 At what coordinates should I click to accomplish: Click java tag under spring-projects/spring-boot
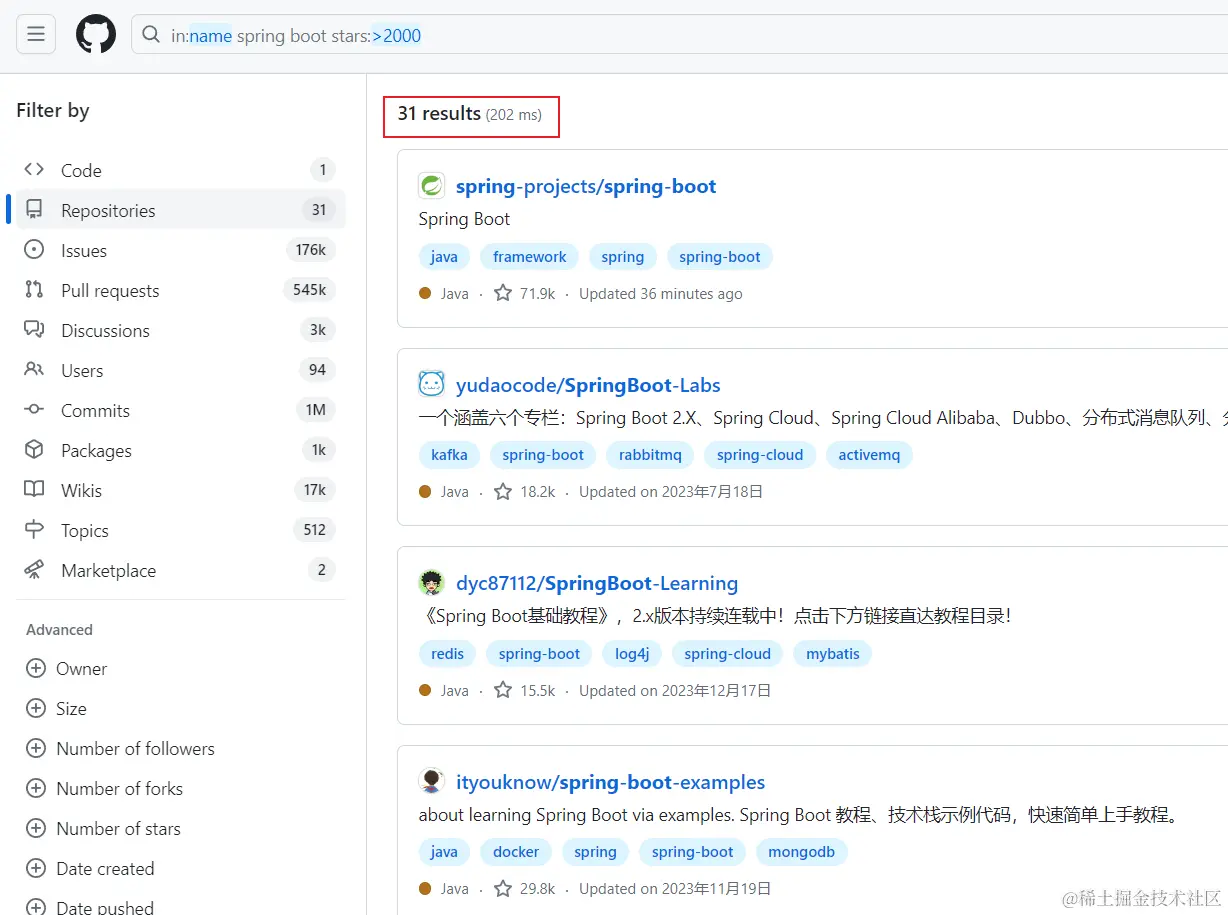[x=444, y=257]
